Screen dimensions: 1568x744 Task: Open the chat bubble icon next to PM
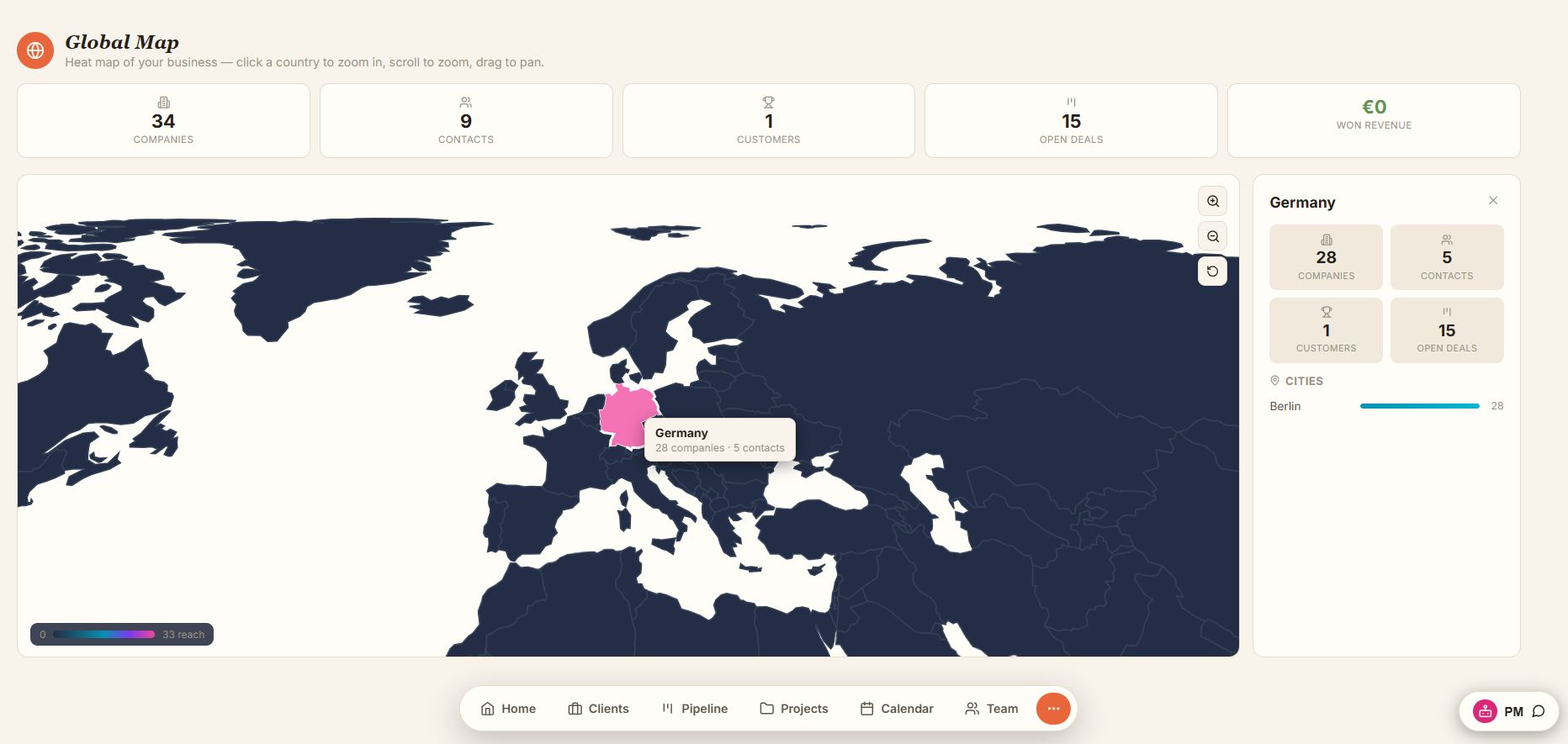tap(1539, 711)
